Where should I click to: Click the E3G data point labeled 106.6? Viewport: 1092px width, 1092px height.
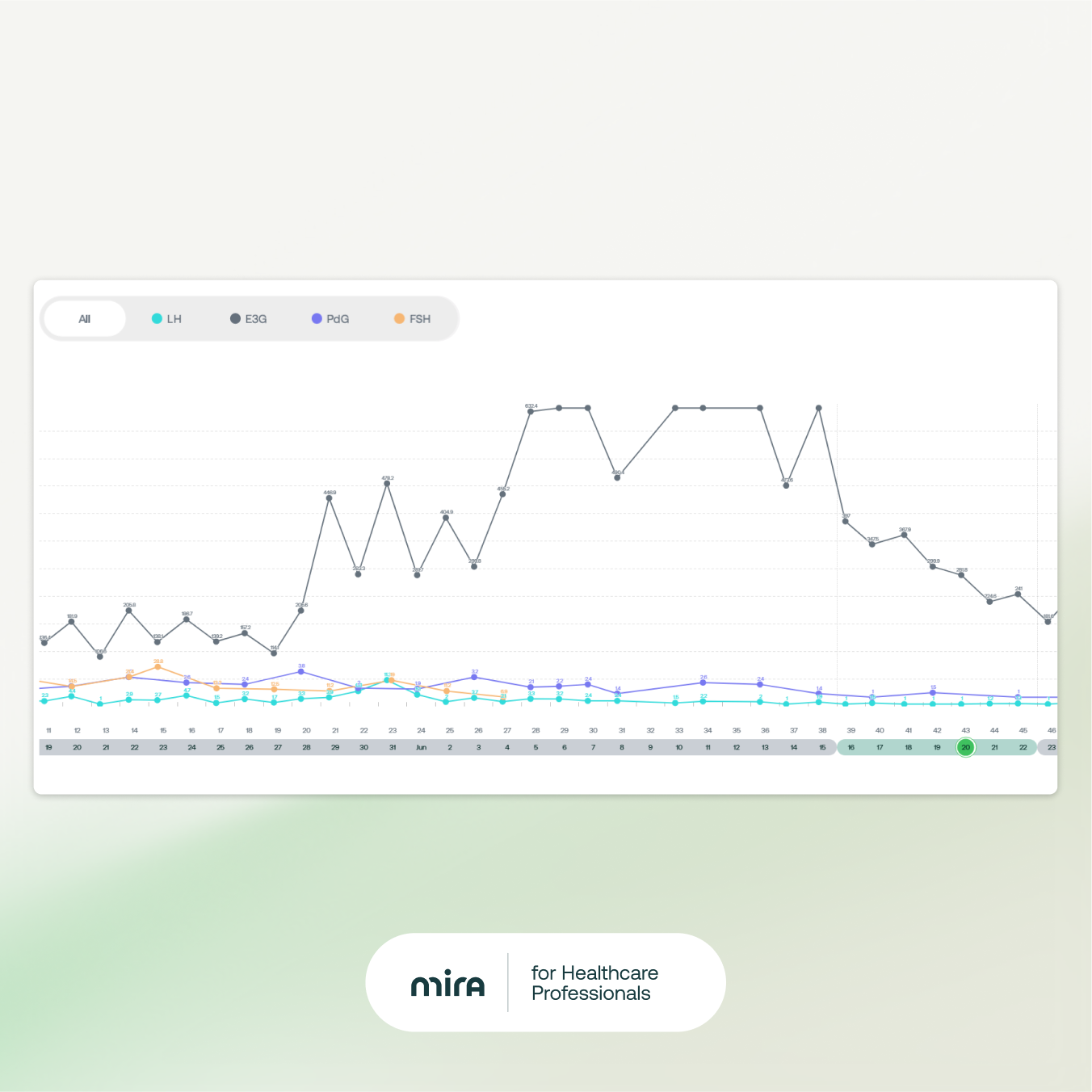[x=100, y=657]
